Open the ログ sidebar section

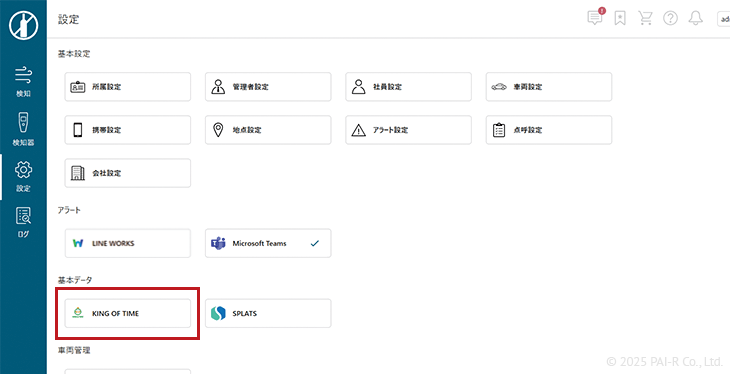pos(23,222)
